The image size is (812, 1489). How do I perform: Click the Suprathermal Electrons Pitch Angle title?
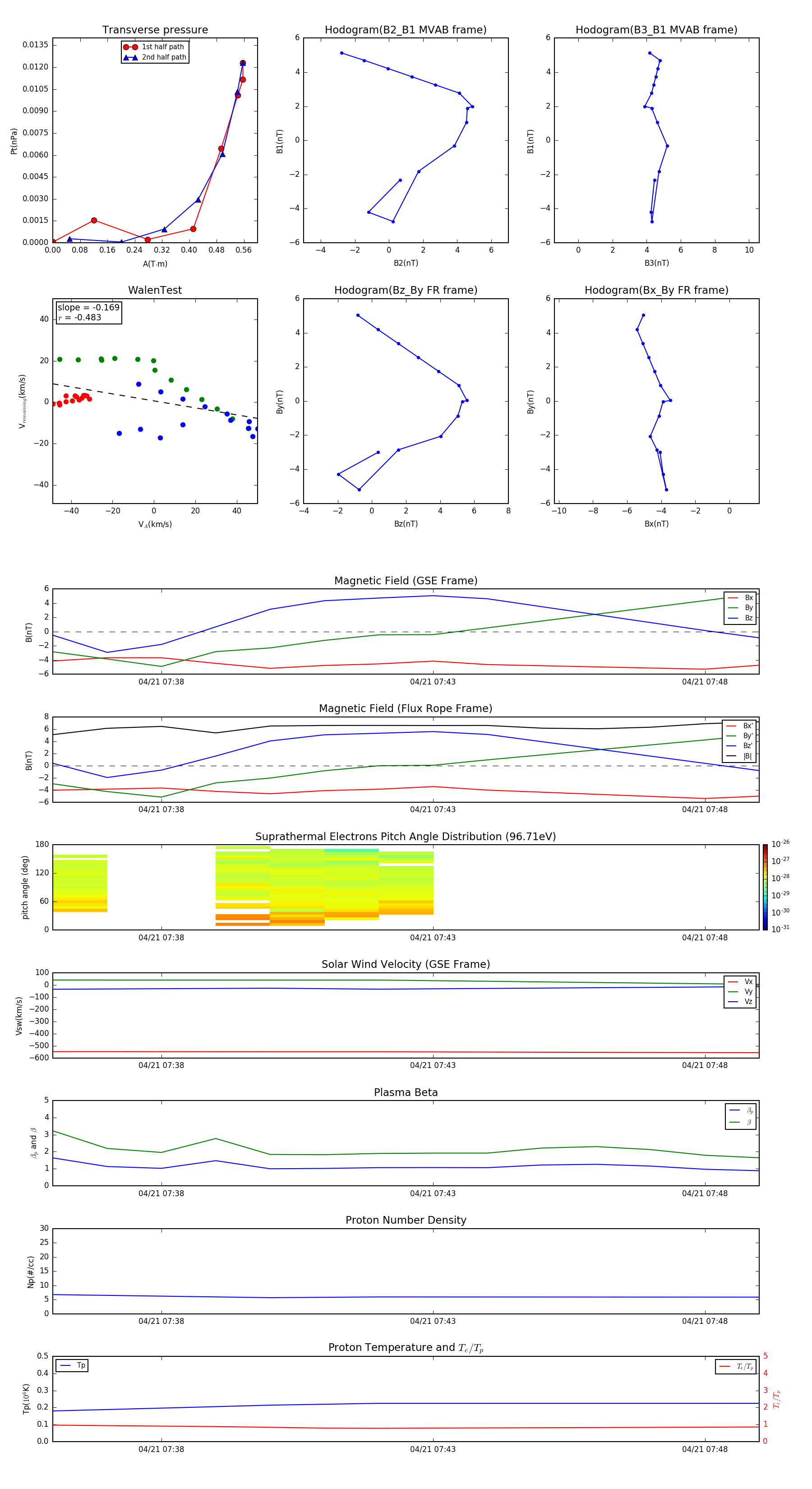(406, 837)
